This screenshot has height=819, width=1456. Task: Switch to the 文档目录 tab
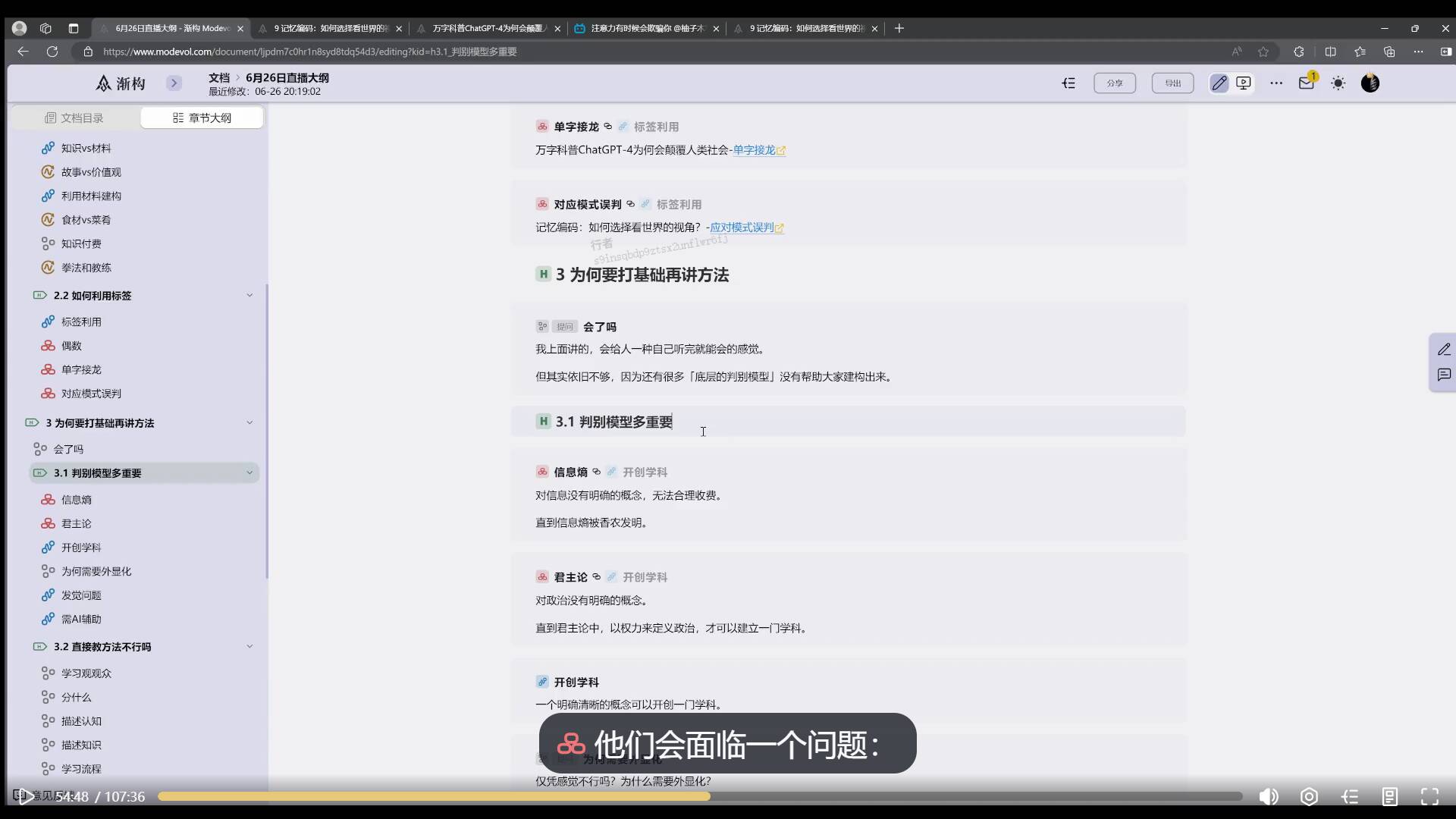click(x=74, y=118)
